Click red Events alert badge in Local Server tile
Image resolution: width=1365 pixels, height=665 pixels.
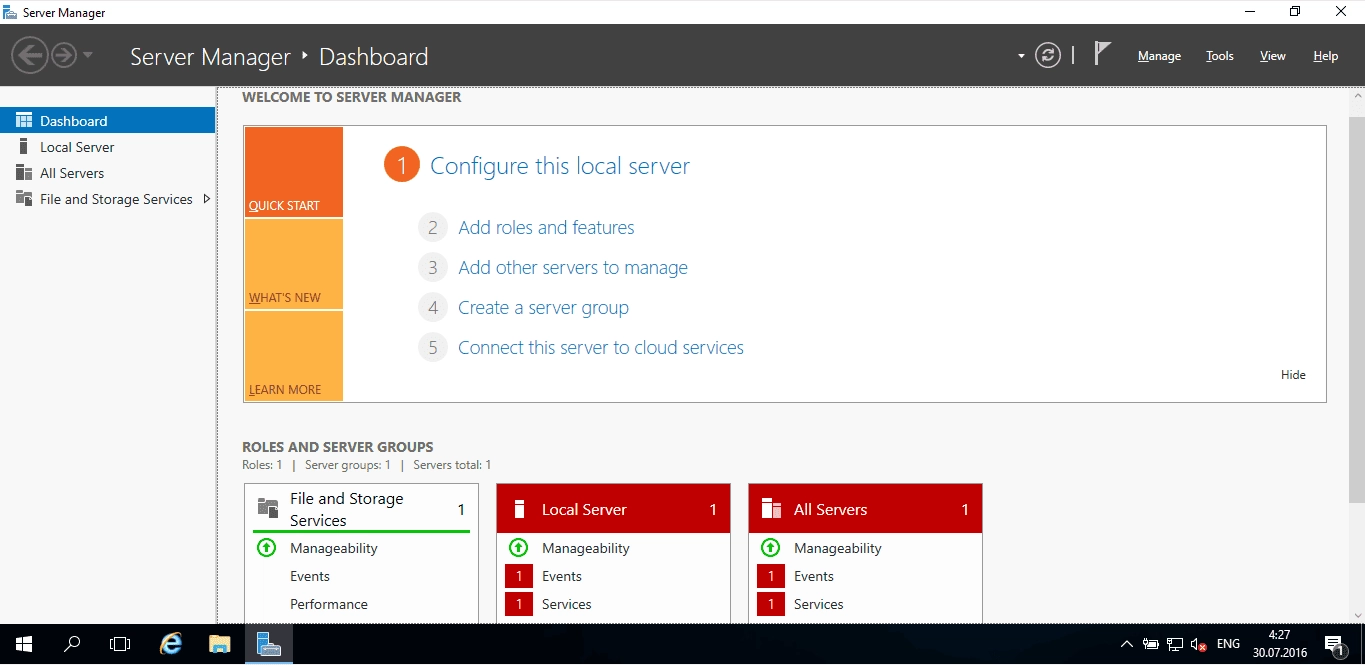519,576
